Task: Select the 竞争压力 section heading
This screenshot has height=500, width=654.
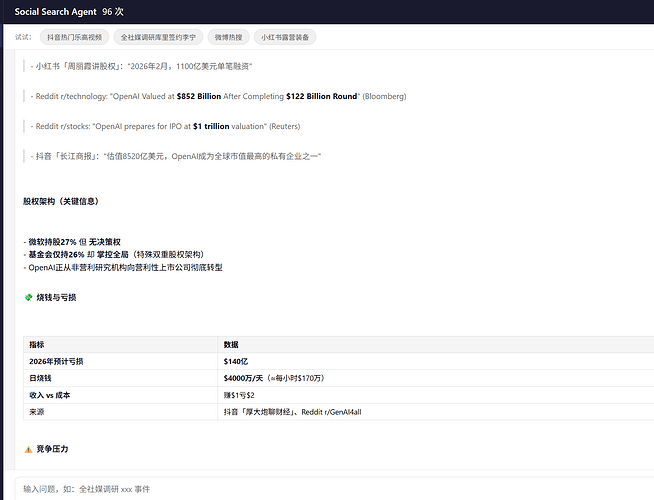Action: (x=52, y=449)
